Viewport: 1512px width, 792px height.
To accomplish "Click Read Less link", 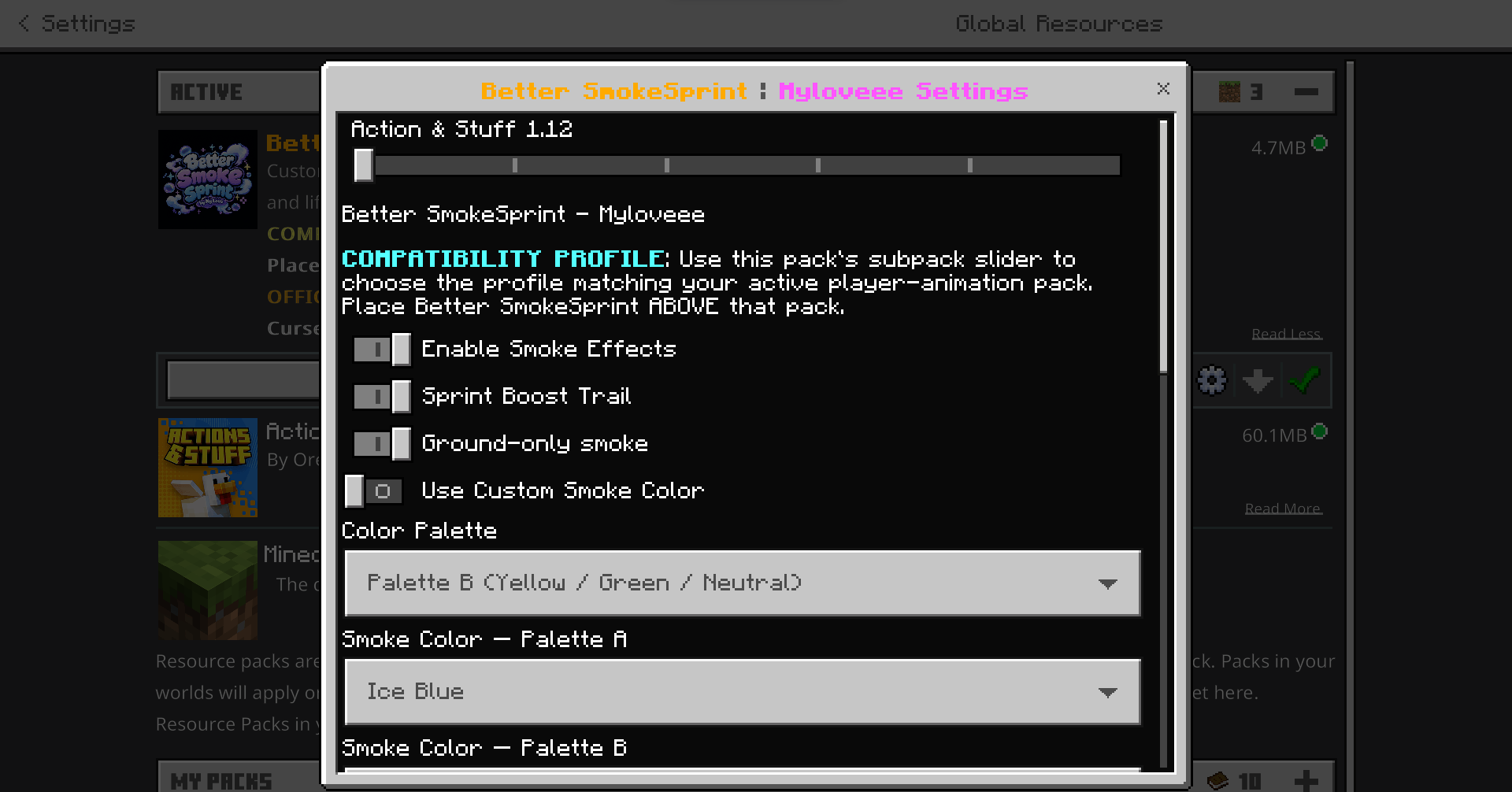I will pyautogui.click(x=1287, y=334).
